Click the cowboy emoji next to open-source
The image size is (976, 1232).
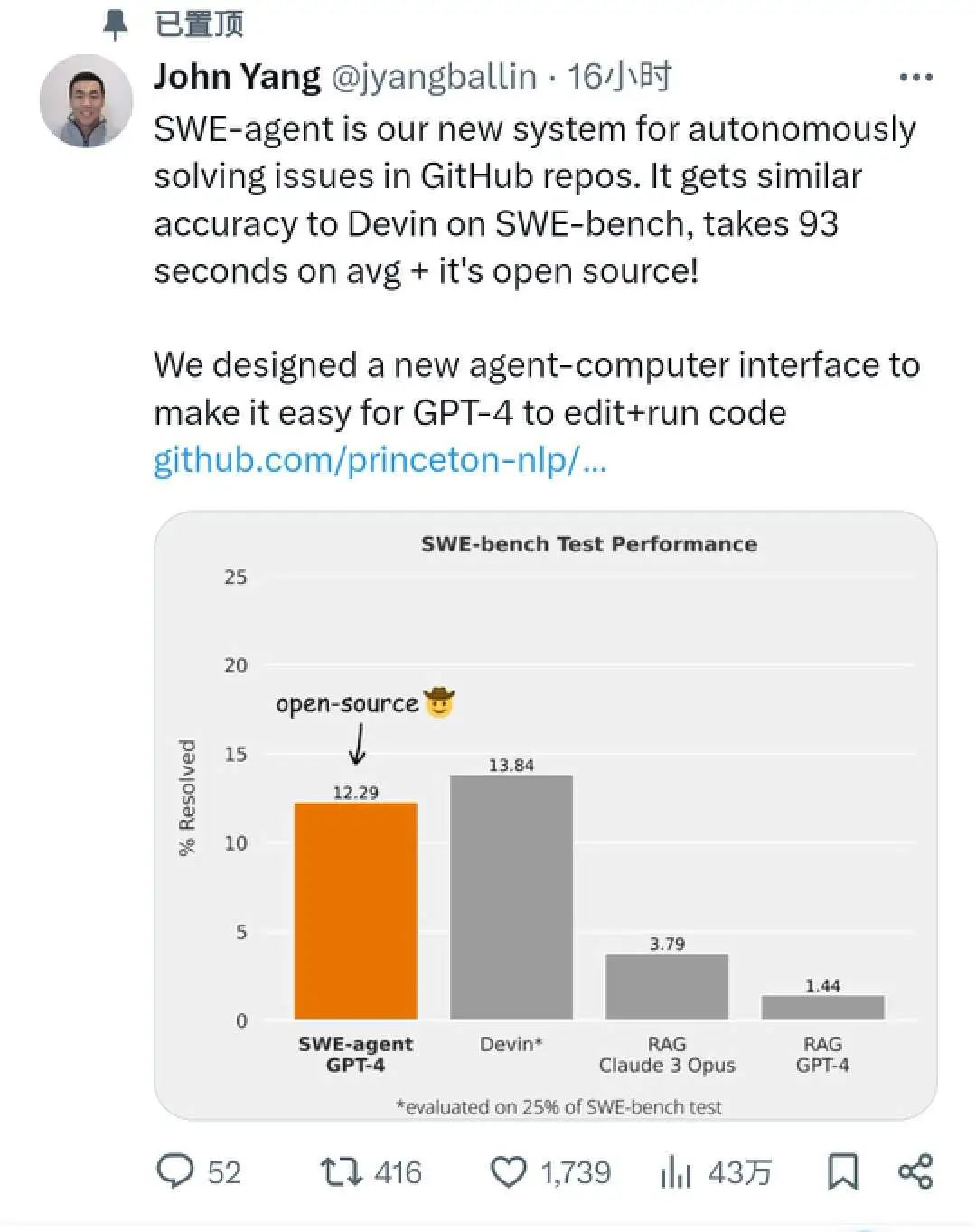pyautogui.click(x=439, y=701)
